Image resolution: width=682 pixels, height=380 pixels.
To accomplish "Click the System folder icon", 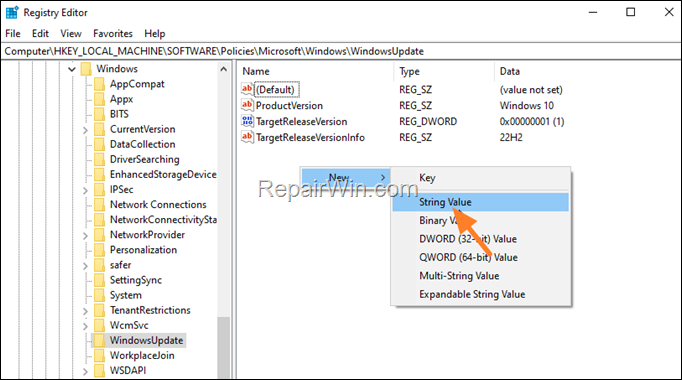I will click(100, 295).
